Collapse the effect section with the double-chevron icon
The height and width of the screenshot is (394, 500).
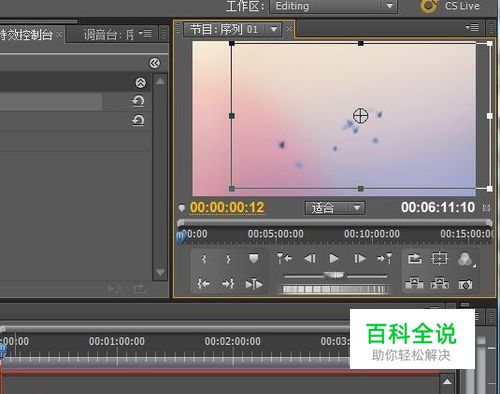(x=141, y=83)
